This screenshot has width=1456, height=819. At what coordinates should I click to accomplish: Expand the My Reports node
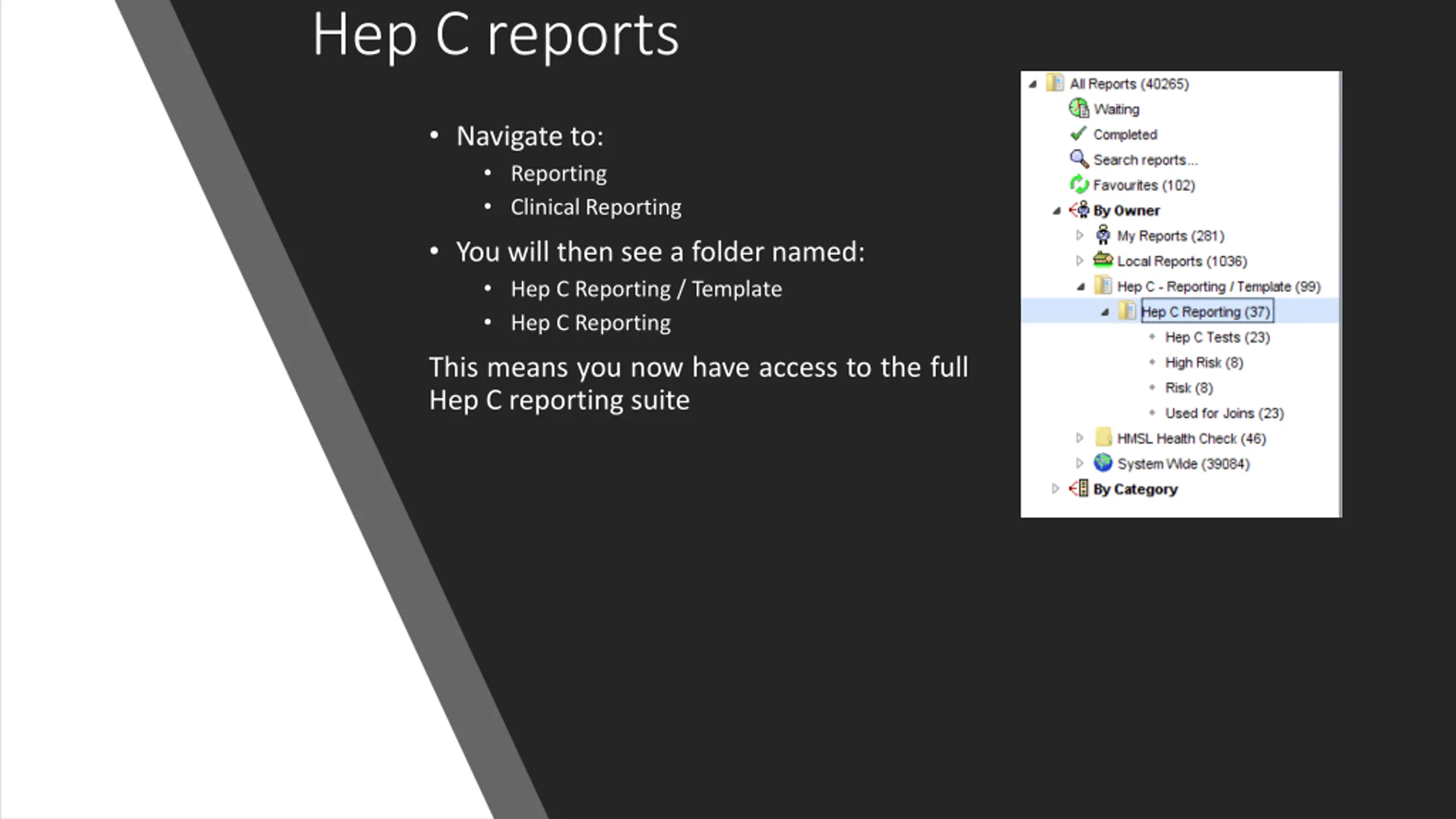click(1079, 235)
